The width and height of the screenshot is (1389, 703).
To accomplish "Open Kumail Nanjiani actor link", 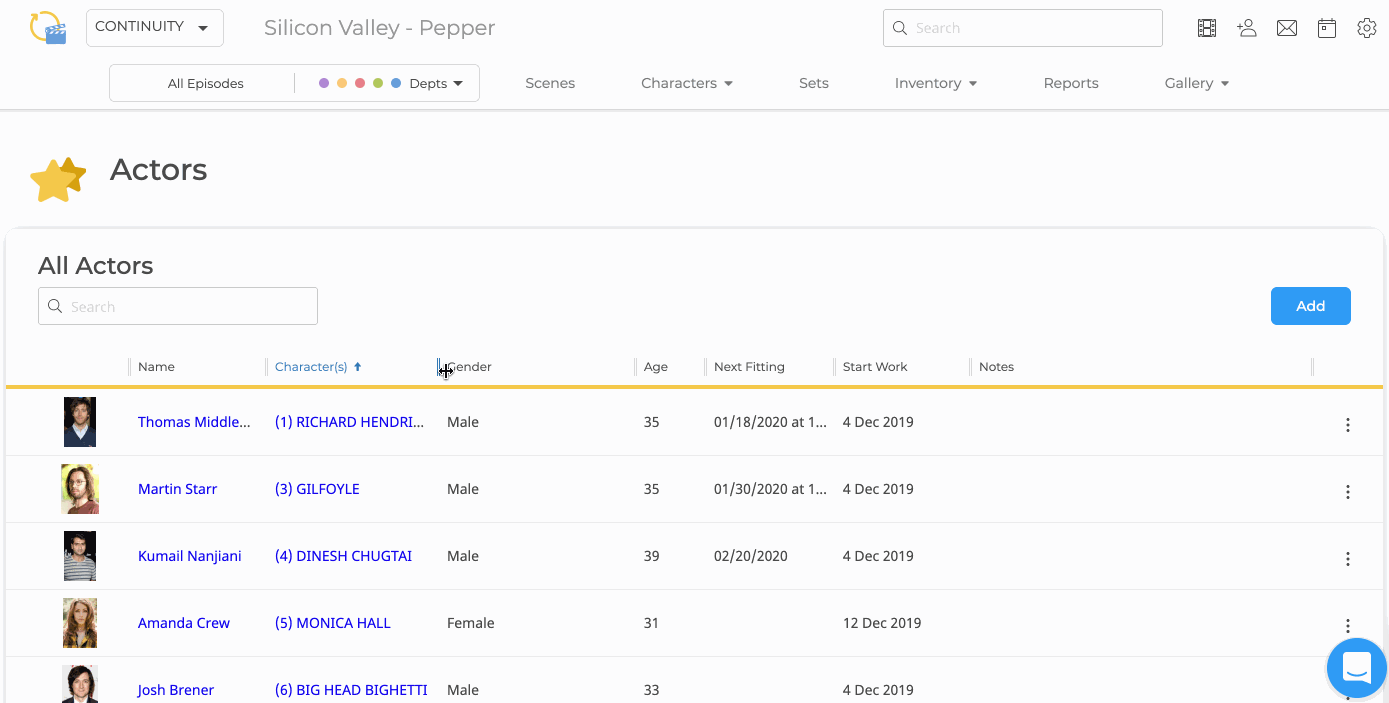I will [190, 556].
